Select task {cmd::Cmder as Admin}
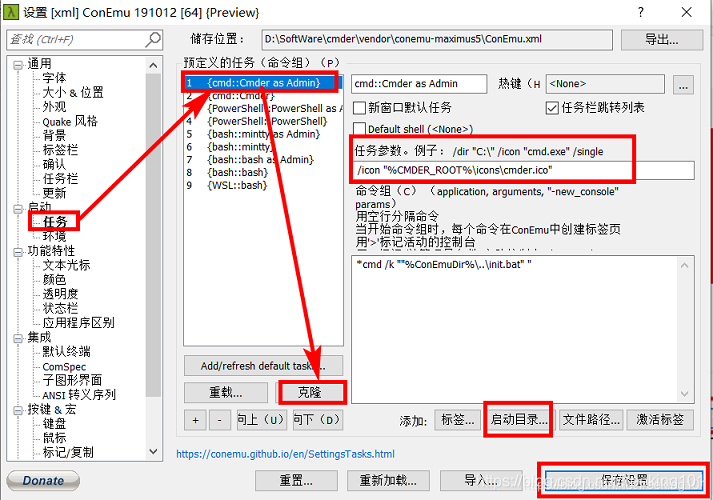This screenshot has width=713, height=500. (x=262, y=83)
